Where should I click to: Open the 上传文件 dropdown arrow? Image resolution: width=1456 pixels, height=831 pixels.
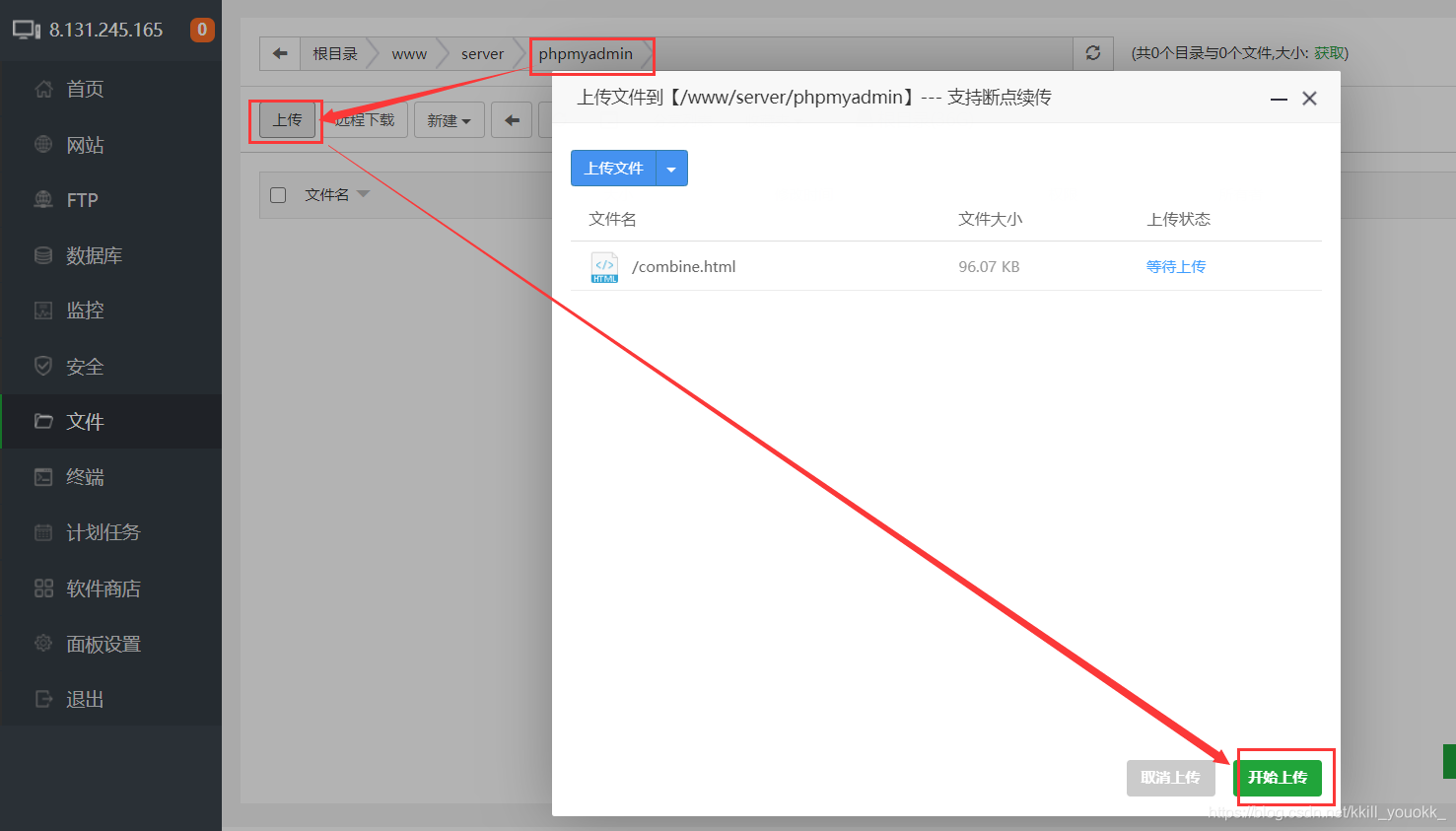coord(671,169)
